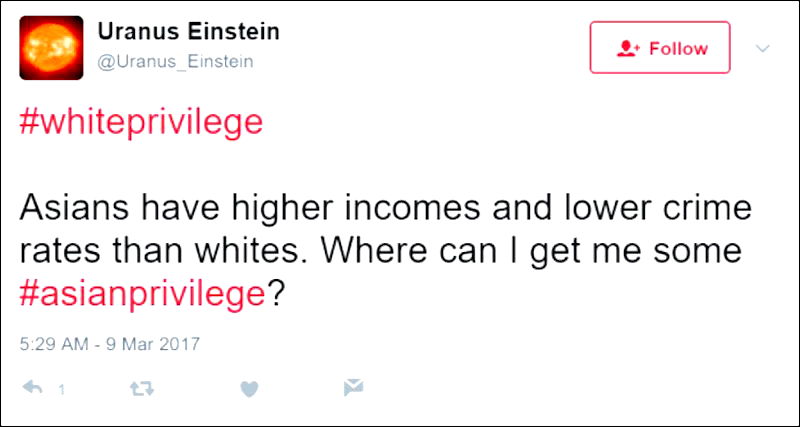Send tweet via the envelope message icon
Viewport: 800px width, 427px height.
pos(352,388)
